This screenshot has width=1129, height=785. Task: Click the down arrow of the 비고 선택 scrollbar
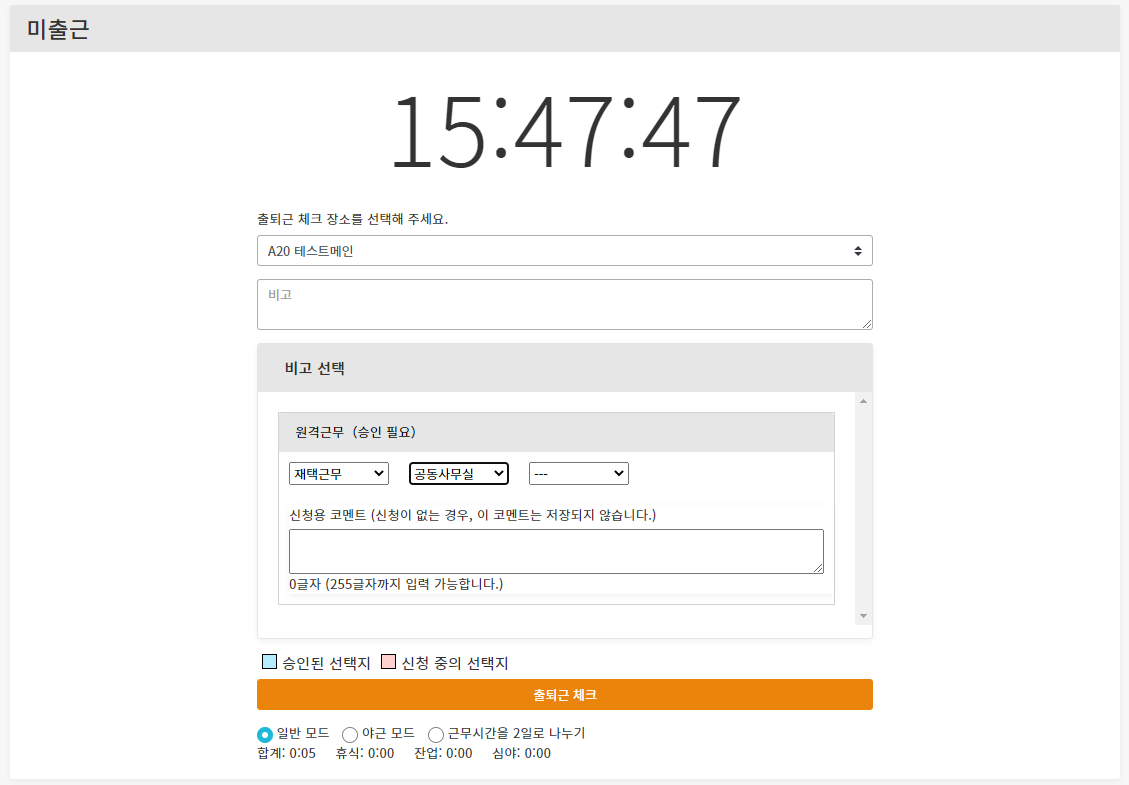pyautogui.click(x=863, y=616)
